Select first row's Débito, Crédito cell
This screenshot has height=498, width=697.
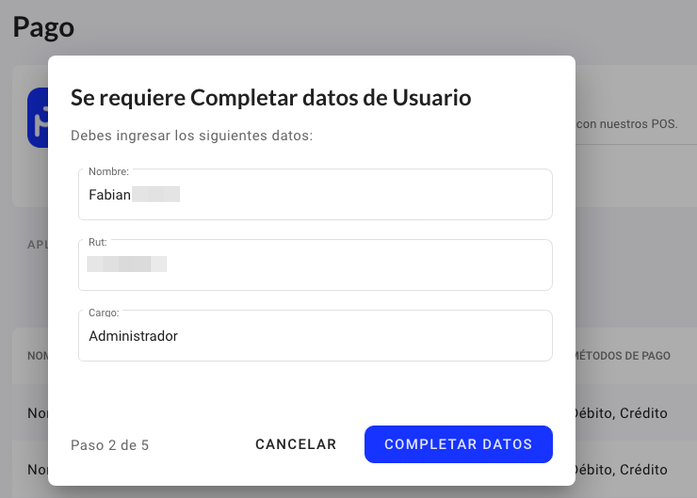621,413
